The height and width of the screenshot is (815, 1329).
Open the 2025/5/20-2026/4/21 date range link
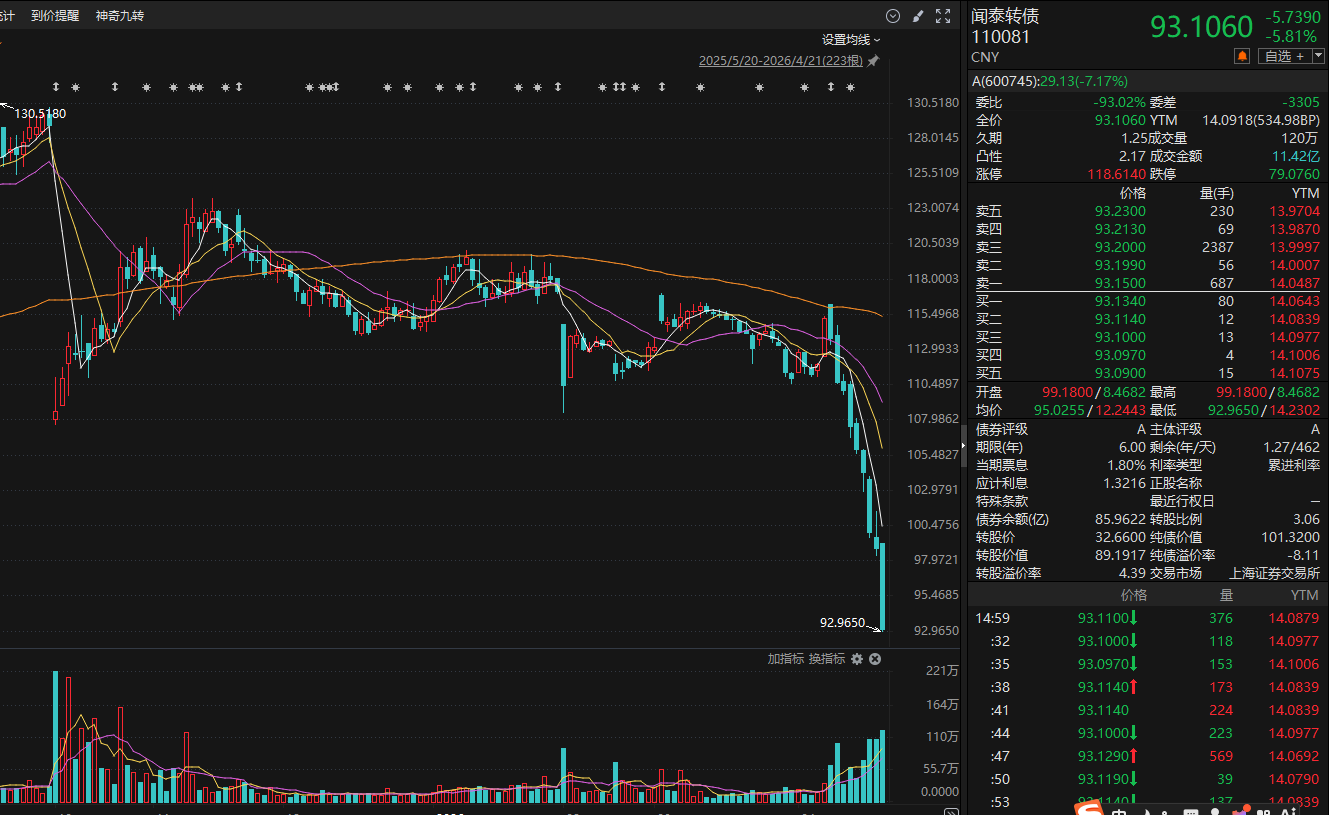point(781,61)
